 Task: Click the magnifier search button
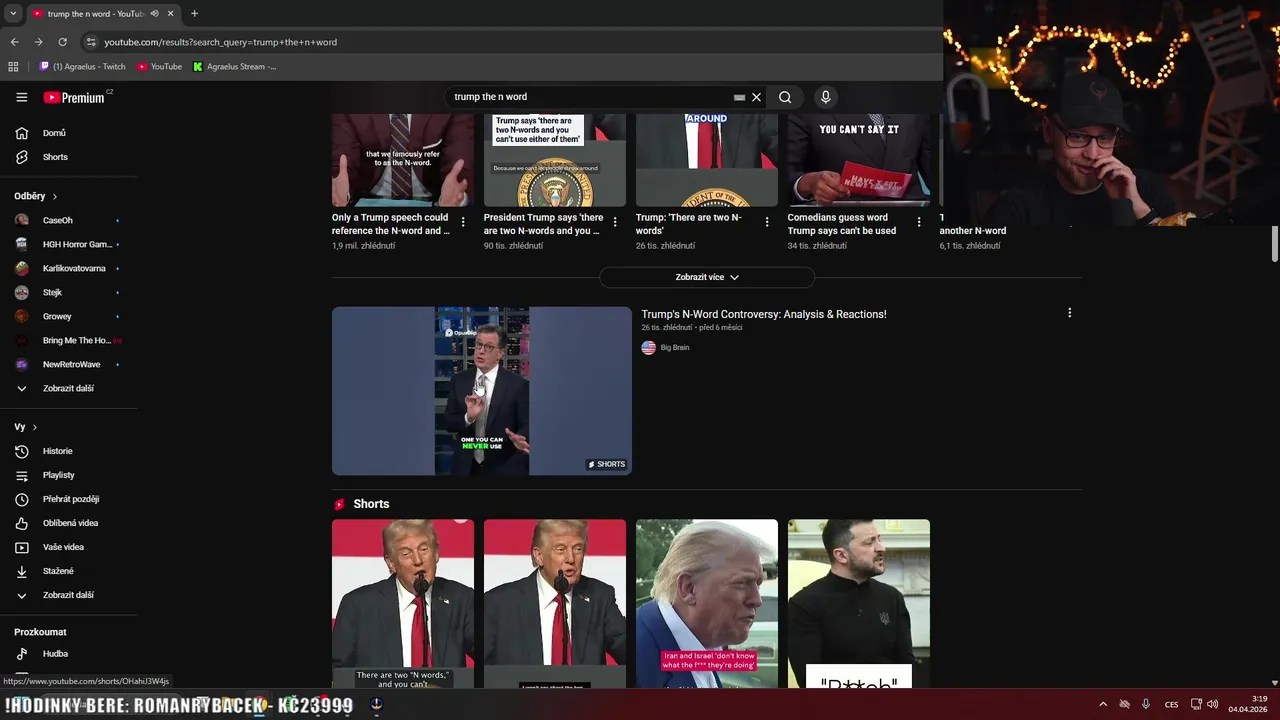tap(785, 97)
